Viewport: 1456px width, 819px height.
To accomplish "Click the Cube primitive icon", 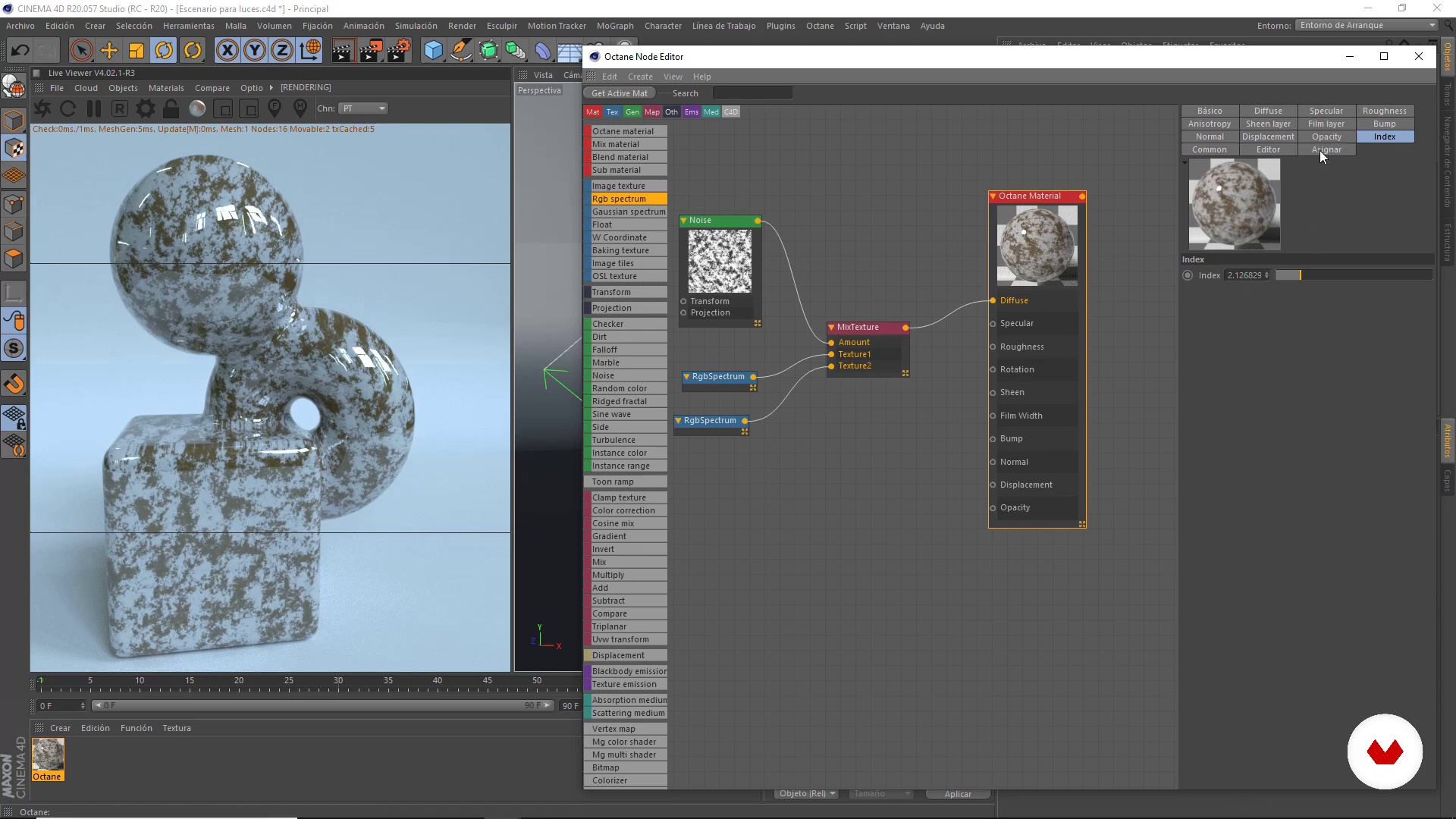I will pos(433,51).
